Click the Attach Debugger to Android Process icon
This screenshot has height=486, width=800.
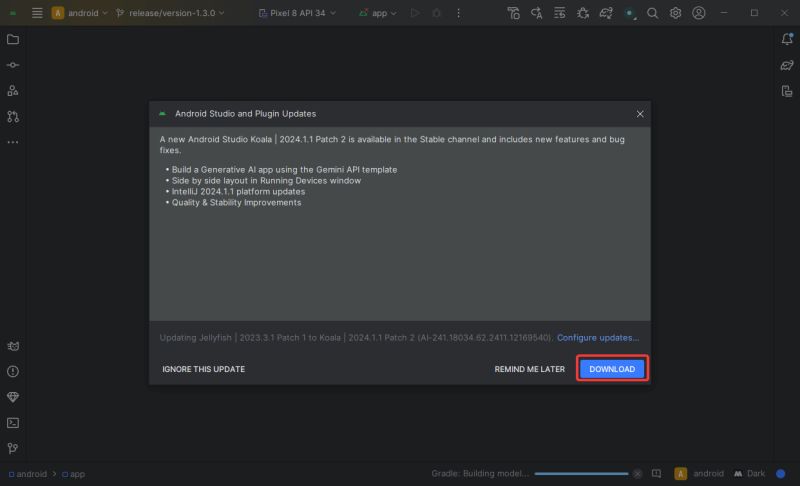point(583,13)
